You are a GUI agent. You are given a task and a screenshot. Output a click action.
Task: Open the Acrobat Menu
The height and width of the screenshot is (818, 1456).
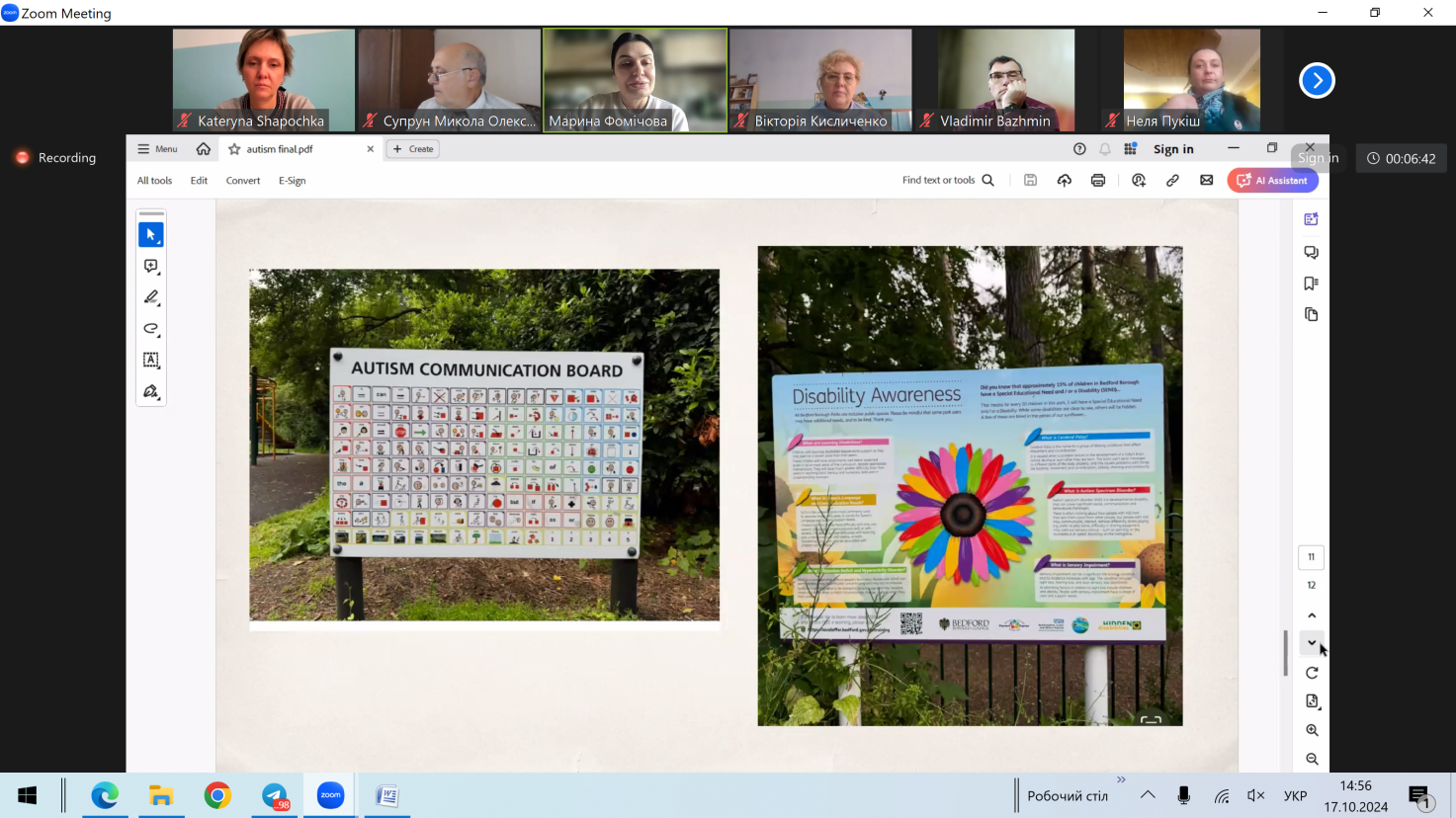(157, 149)
